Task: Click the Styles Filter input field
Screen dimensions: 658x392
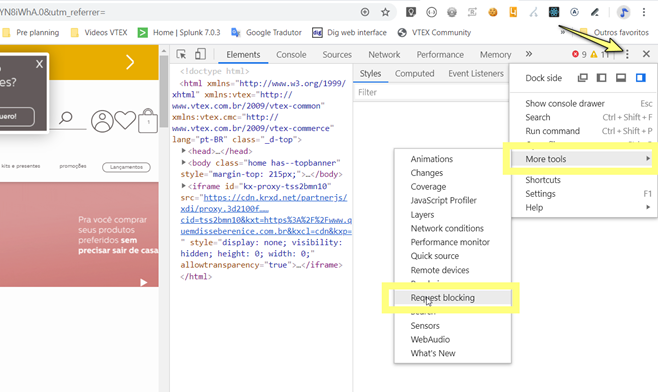Action: pyautogui.click(x=431, y=92)
